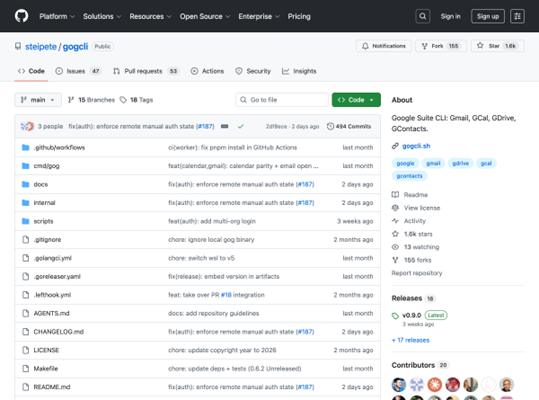Click the watching eye icon
Image resolution: width=539 pixels, height=400 pixels.
click(x=395, y=247)
